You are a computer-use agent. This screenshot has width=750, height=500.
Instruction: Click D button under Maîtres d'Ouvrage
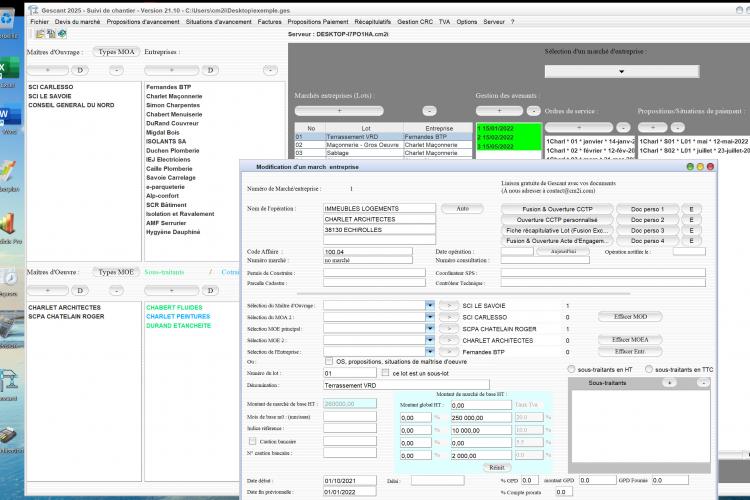point(80,70)
